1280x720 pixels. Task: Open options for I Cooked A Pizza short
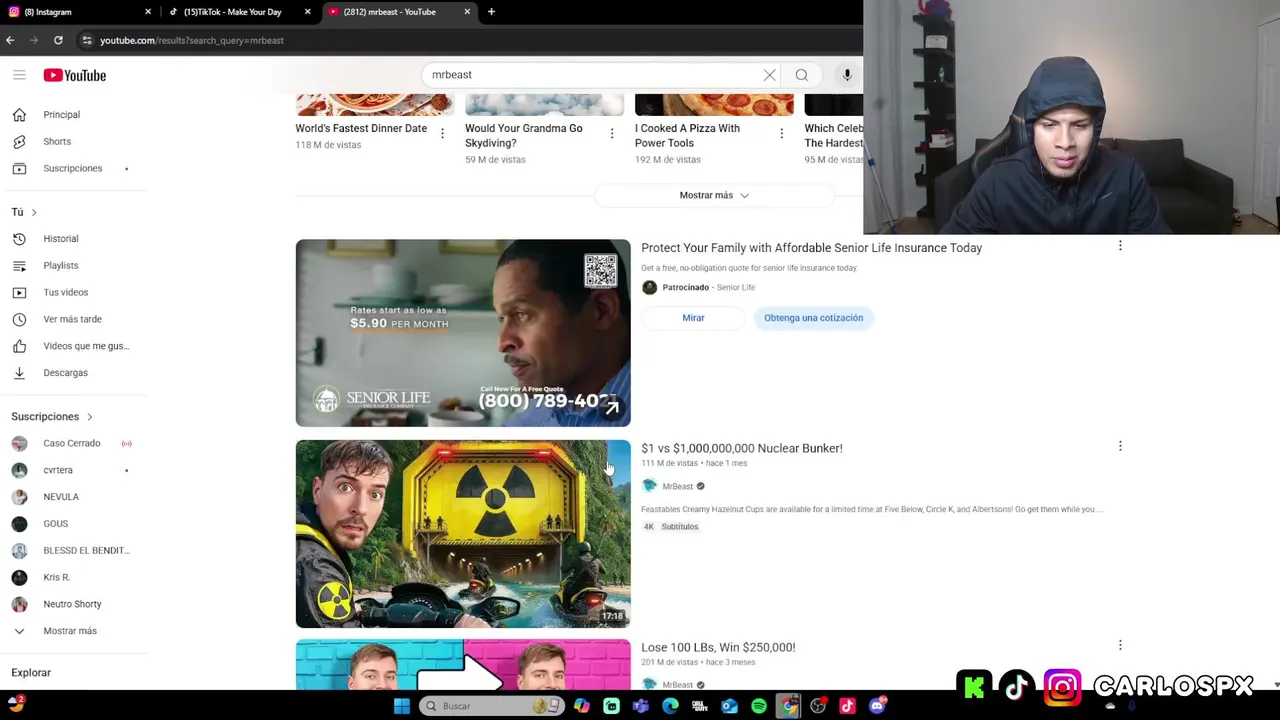pos(782,133)
